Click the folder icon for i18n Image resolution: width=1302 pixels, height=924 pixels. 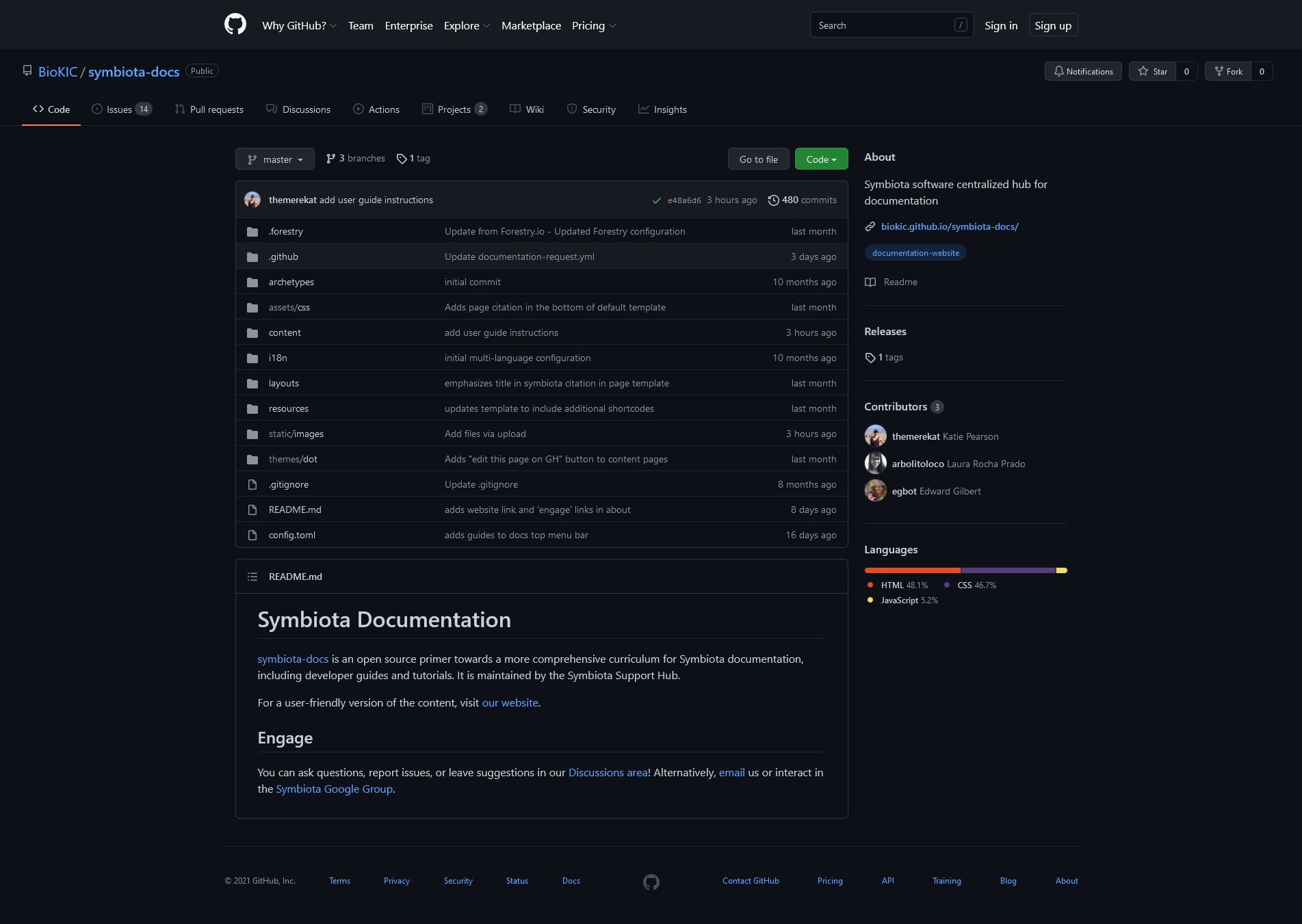tap(252, 358)
